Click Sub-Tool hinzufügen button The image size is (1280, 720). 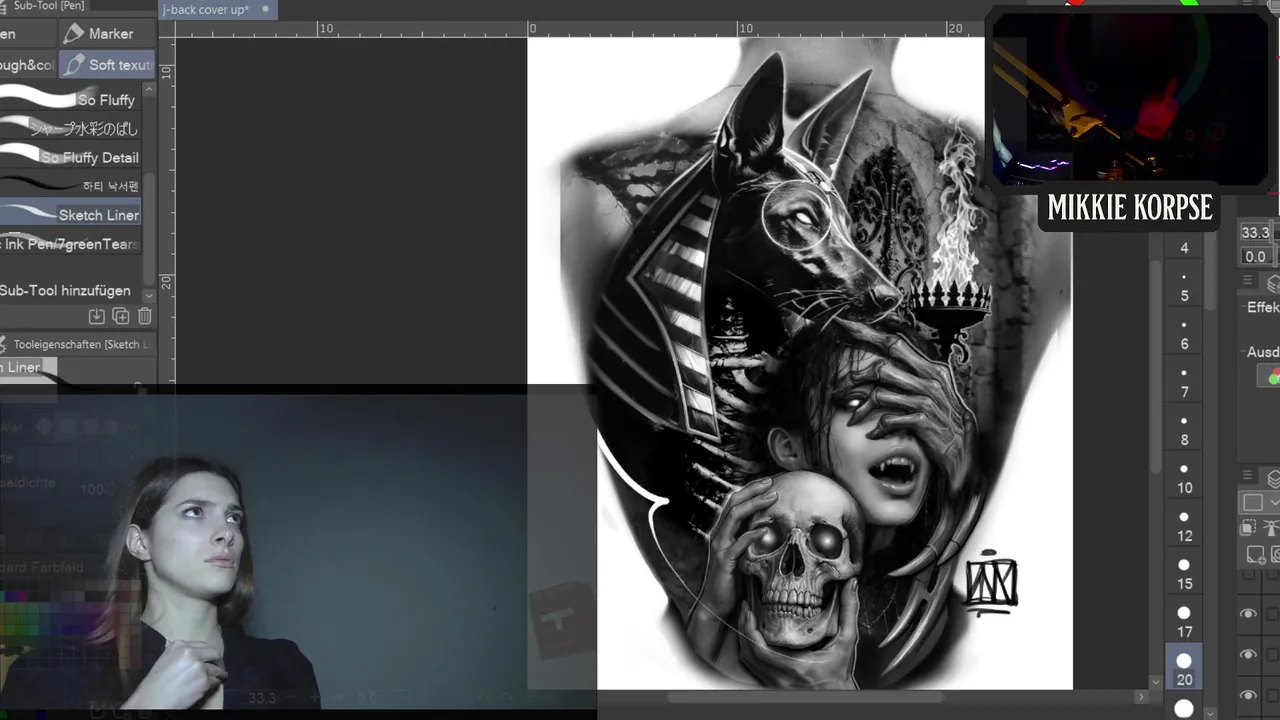tap(65, 290)
